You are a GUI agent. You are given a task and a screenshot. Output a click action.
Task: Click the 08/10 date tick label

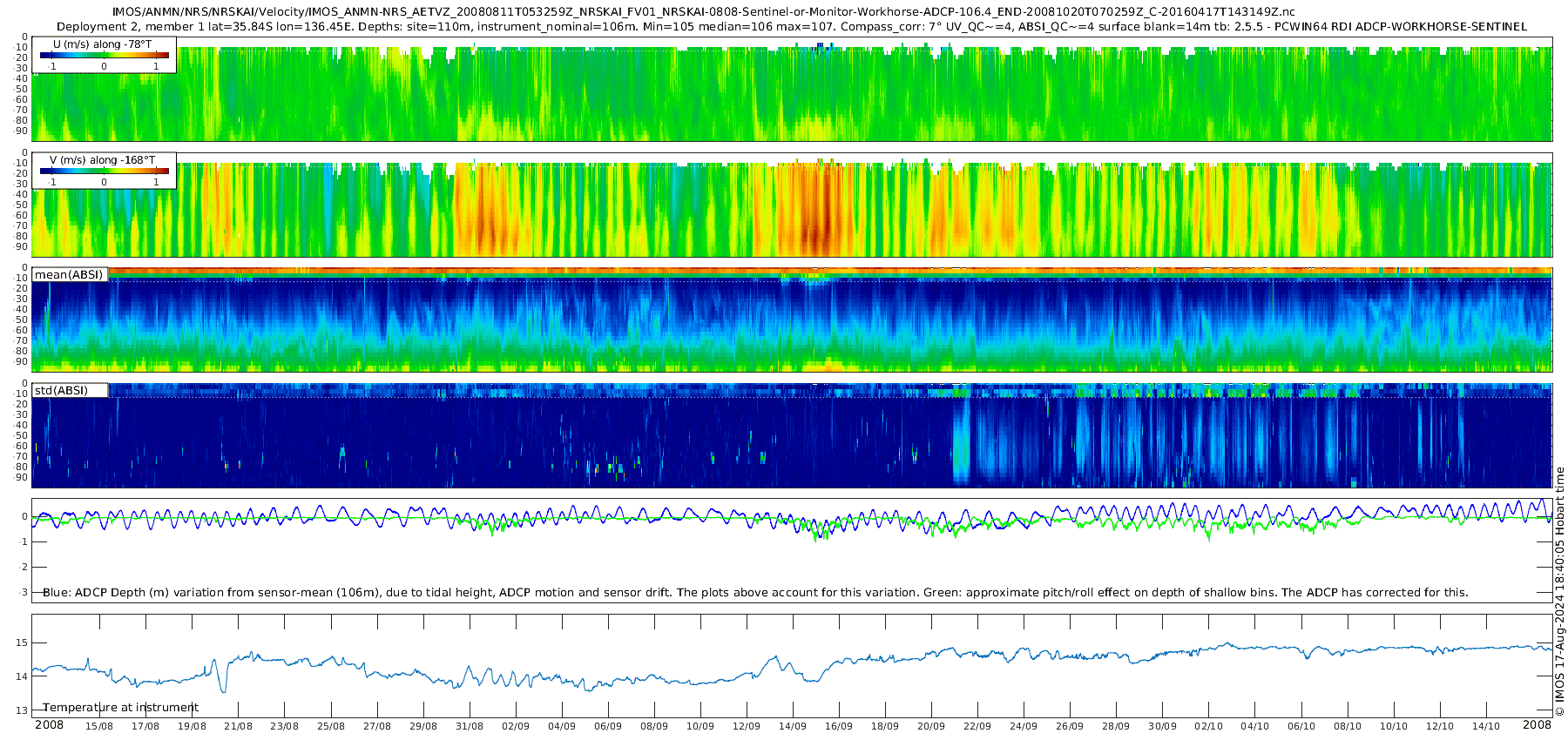point(1347,726)
